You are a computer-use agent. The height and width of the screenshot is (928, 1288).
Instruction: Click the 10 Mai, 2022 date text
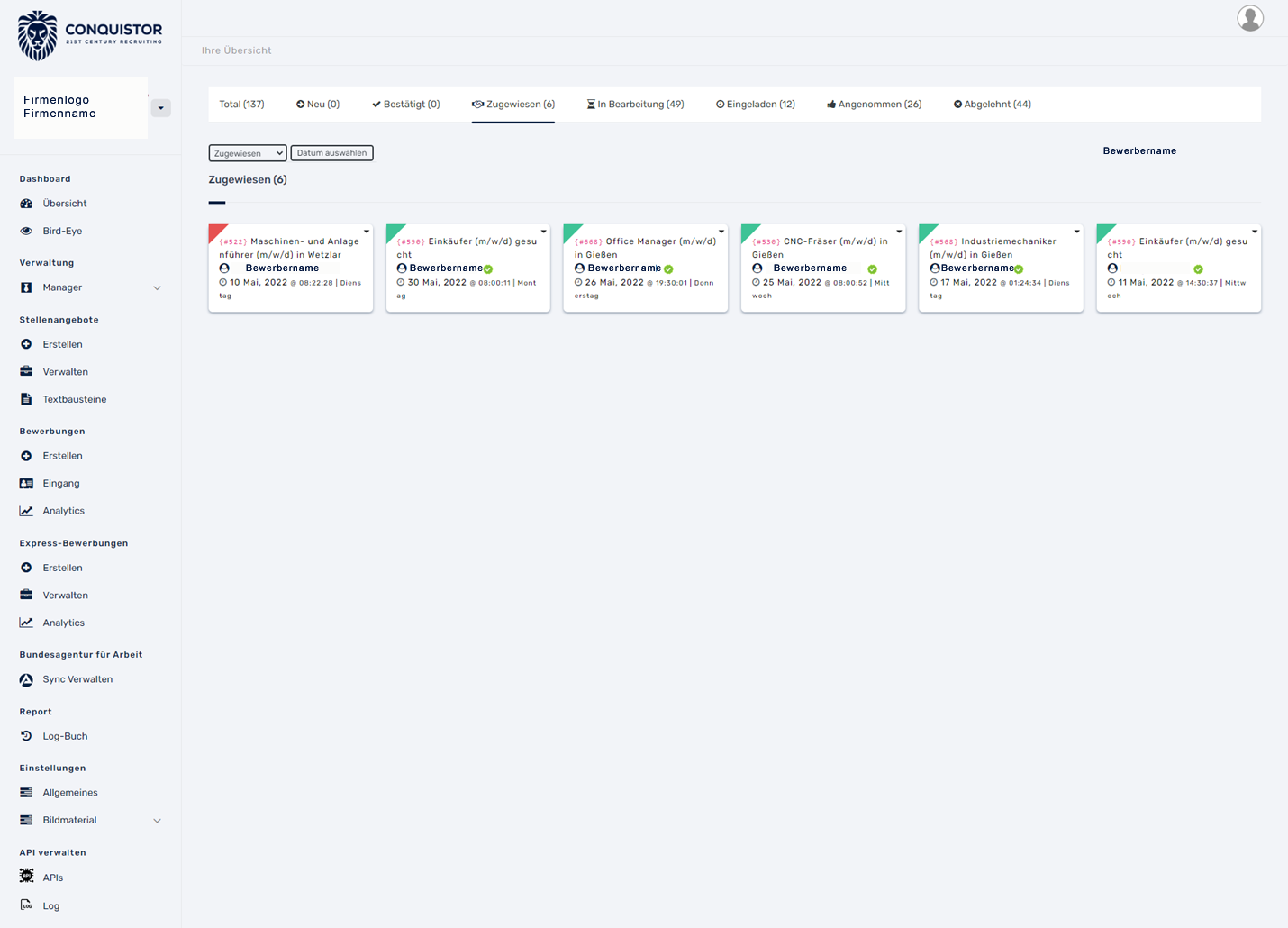(x=259, y=283)
